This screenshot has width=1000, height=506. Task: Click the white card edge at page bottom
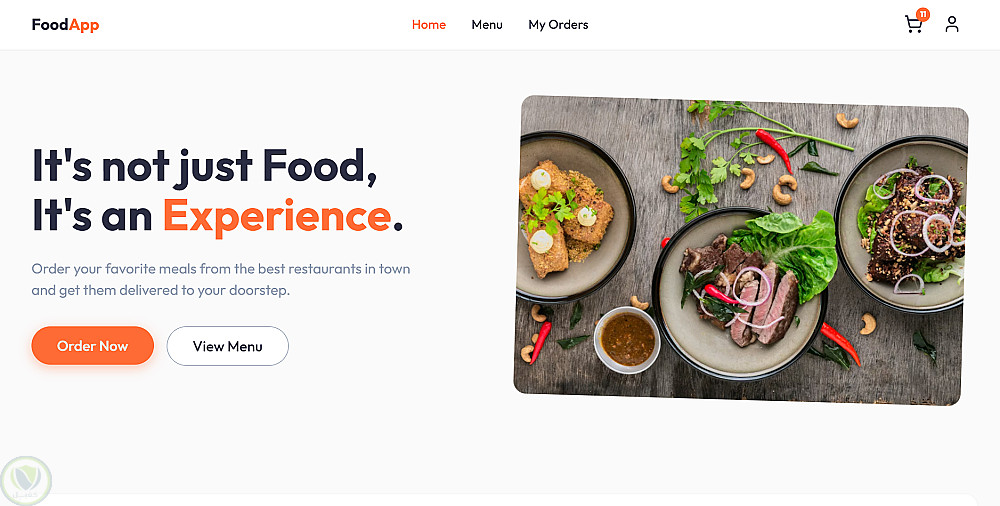coord(510,499)
